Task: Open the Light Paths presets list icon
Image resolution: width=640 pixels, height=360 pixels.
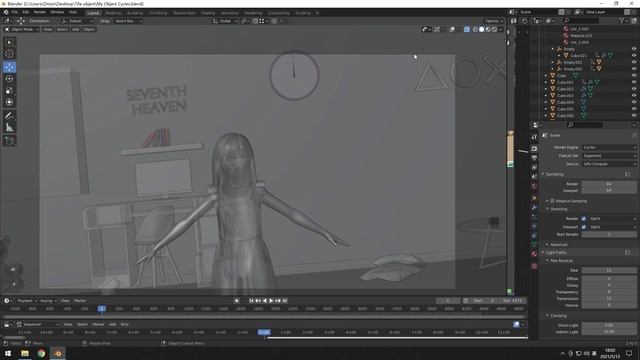Action: [627, 253]
